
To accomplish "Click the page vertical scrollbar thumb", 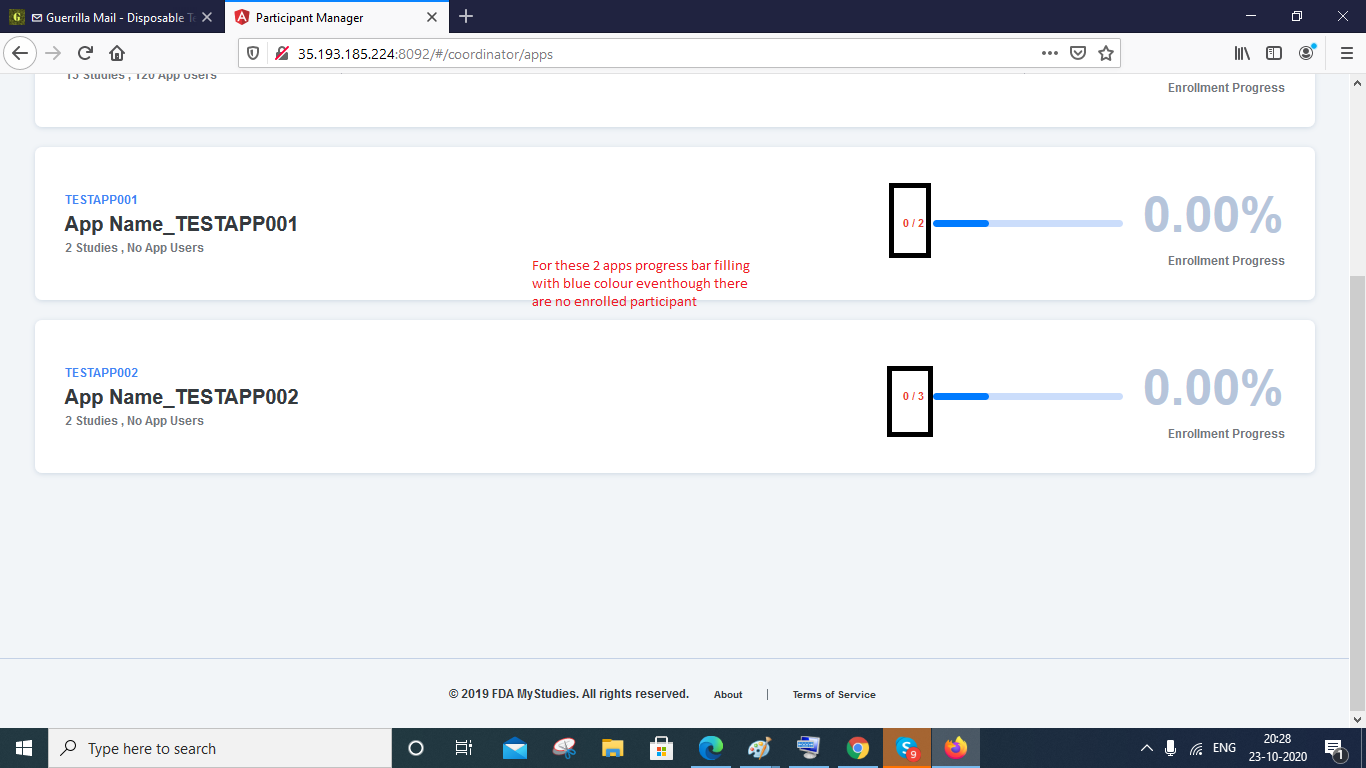I will [x=1358, y=491].
